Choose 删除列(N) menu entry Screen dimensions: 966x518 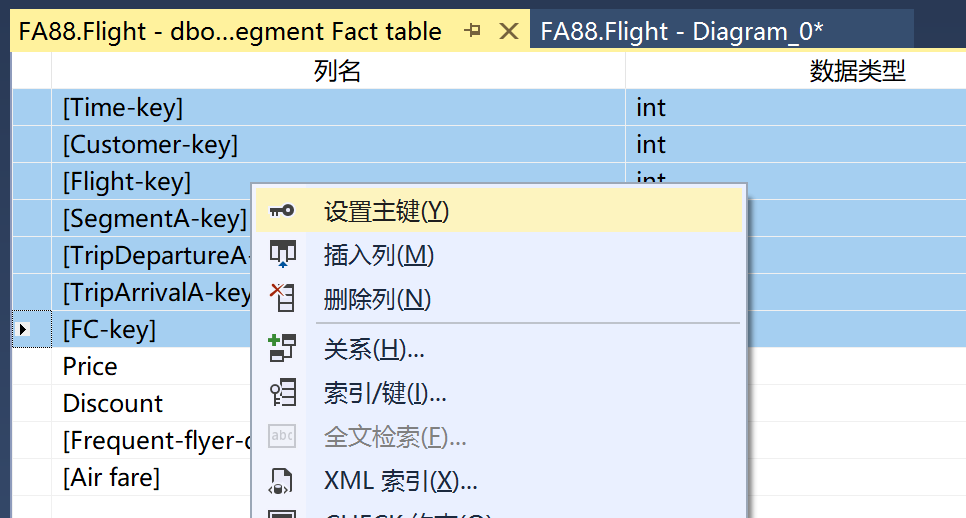click(499, 299)
